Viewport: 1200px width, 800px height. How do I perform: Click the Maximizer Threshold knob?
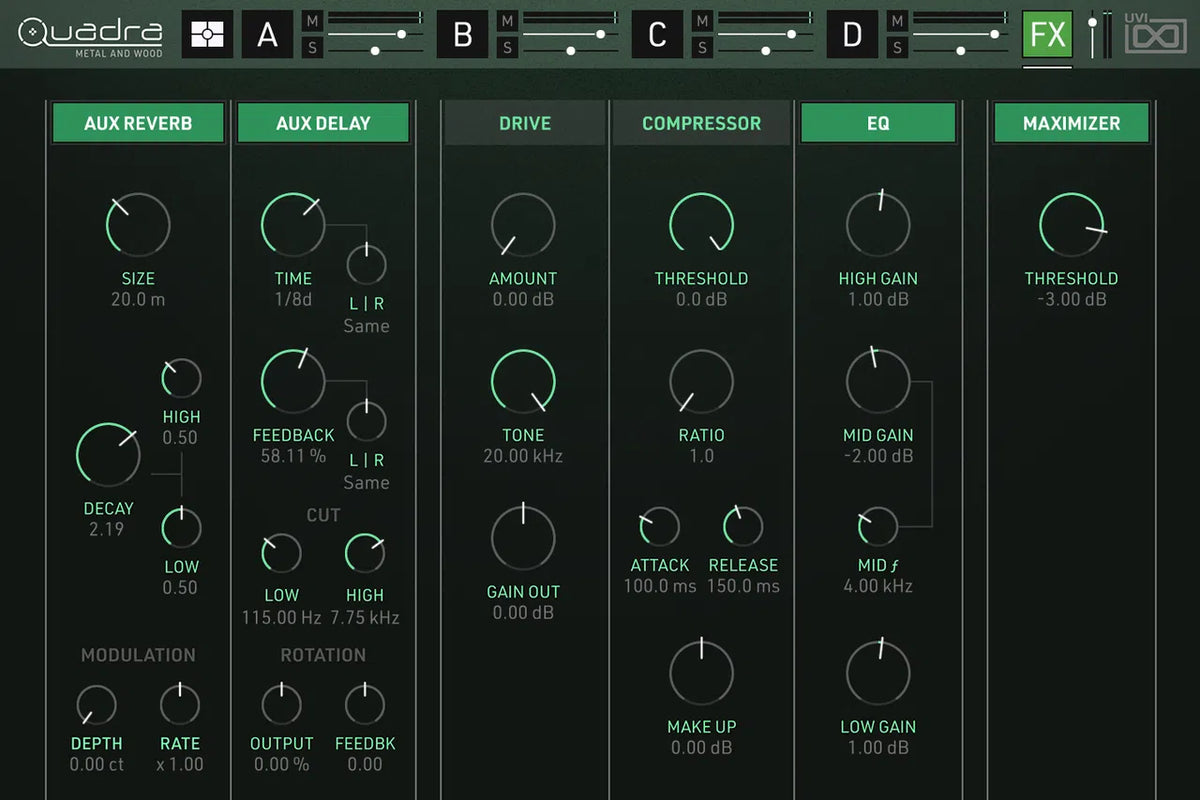pos(1071,225)
